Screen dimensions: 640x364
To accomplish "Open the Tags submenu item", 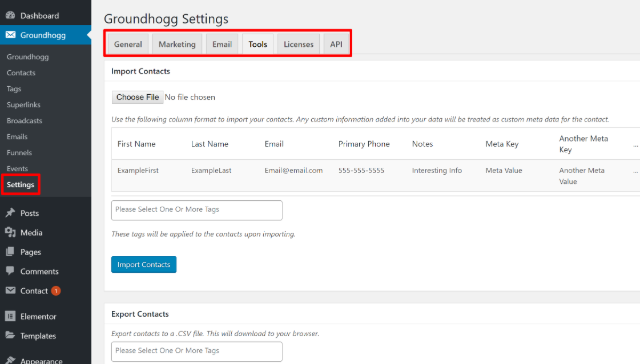I will click(13, 89).
